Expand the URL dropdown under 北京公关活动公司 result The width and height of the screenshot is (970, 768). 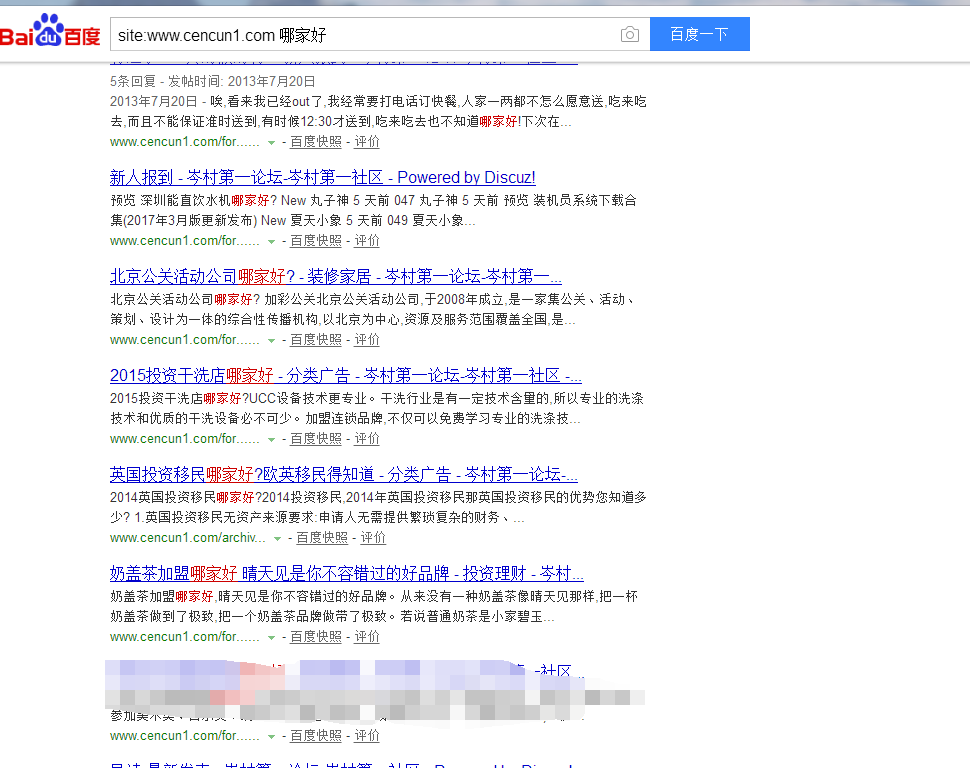point(271,339)
